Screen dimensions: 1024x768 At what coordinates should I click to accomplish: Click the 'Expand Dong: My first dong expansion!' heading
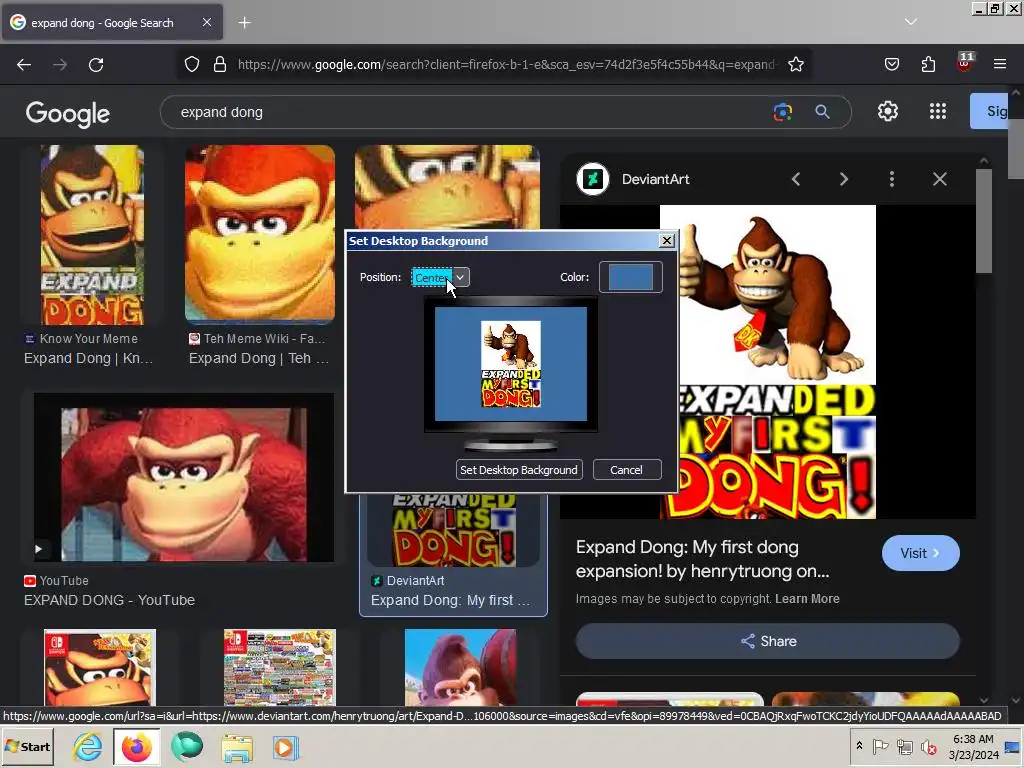coord(703,559)
